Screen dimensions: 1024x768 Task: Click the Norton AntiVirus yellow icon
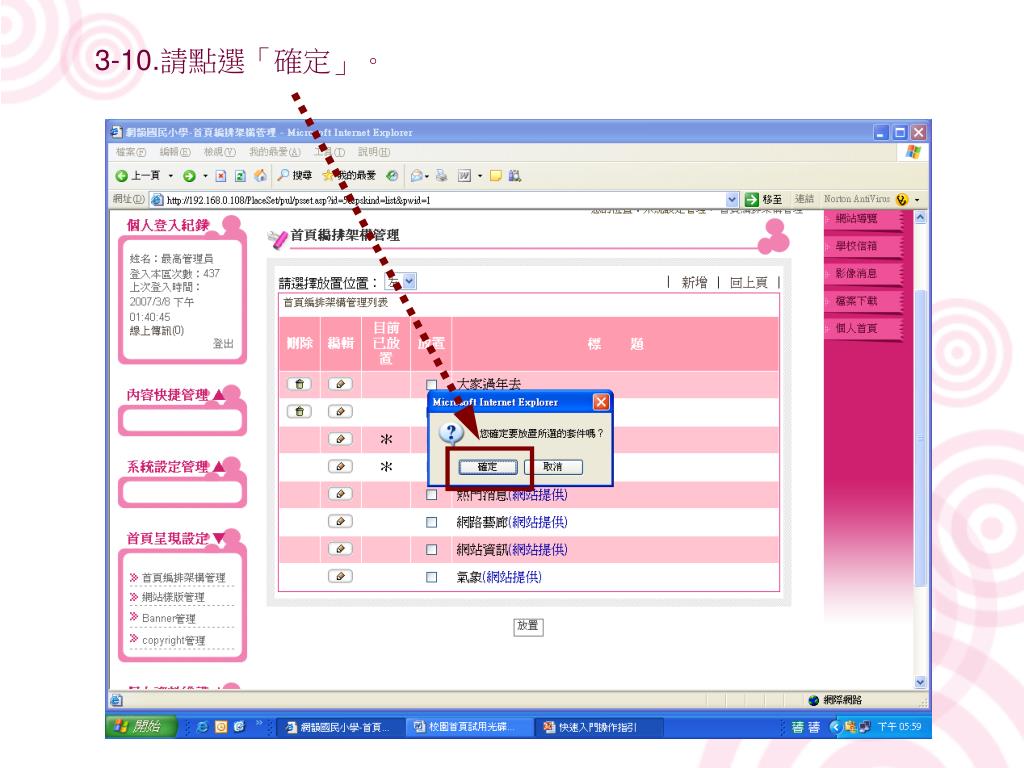click(902, 199)
